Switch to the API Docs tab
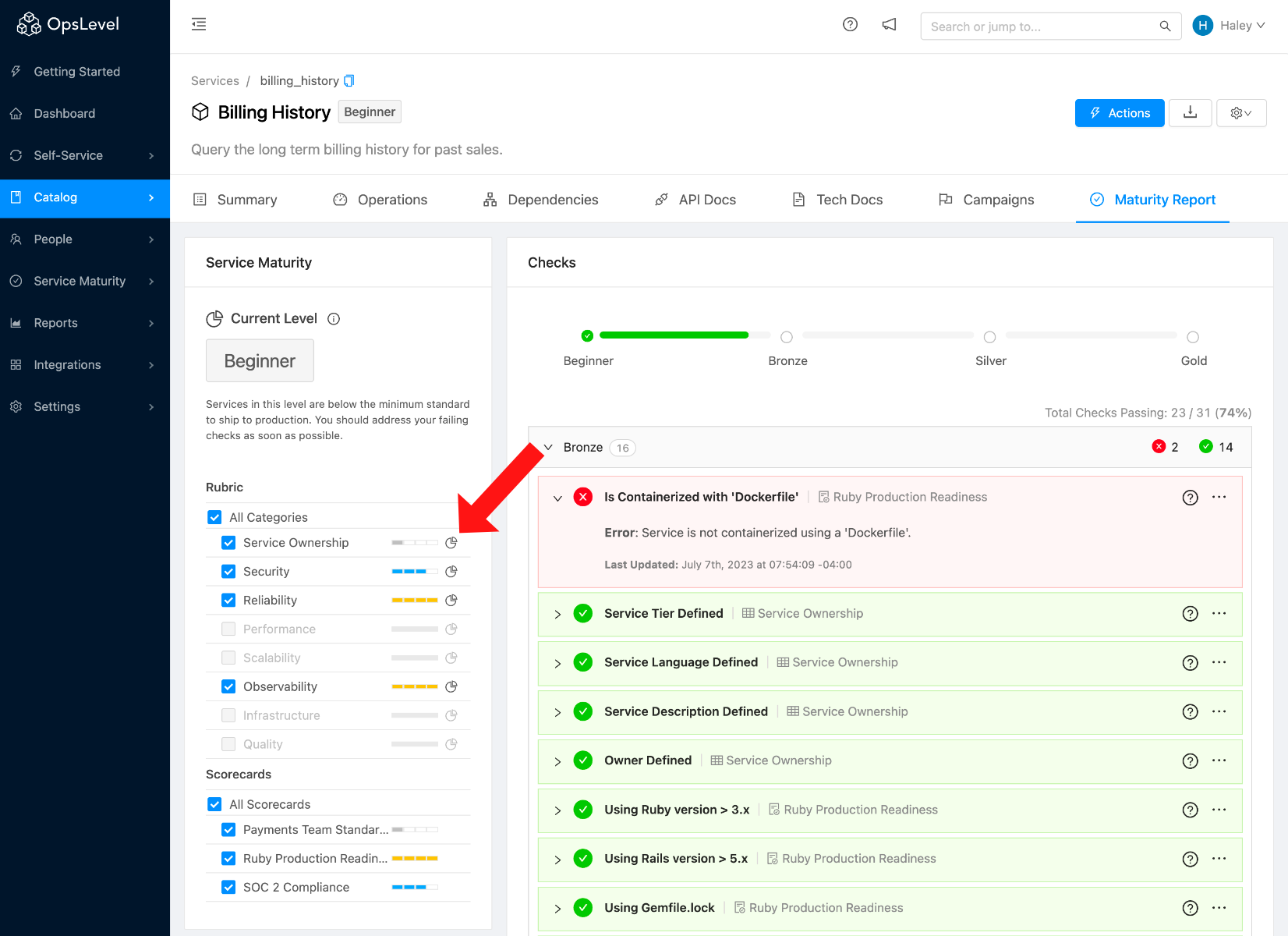This screenshot has height=936, width=1288. (695, 200)
